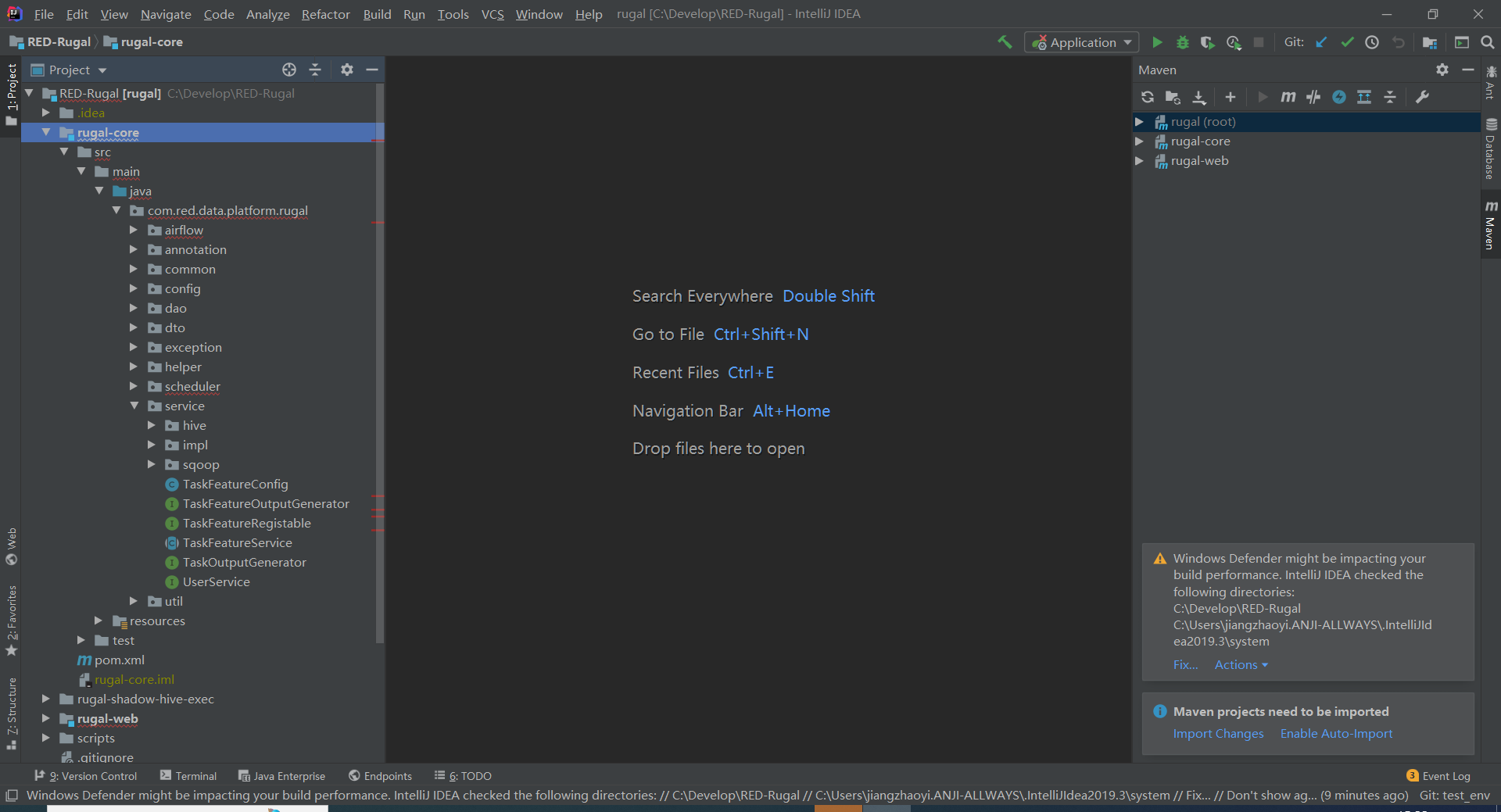Open the Event Log button
1501x812 pixels.
click(1438, 776)
